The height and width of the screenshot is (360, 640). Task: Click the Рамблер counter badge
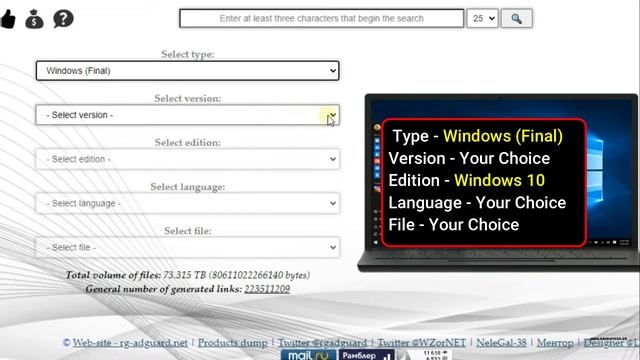pyautogui.click(x=366, y=355)
